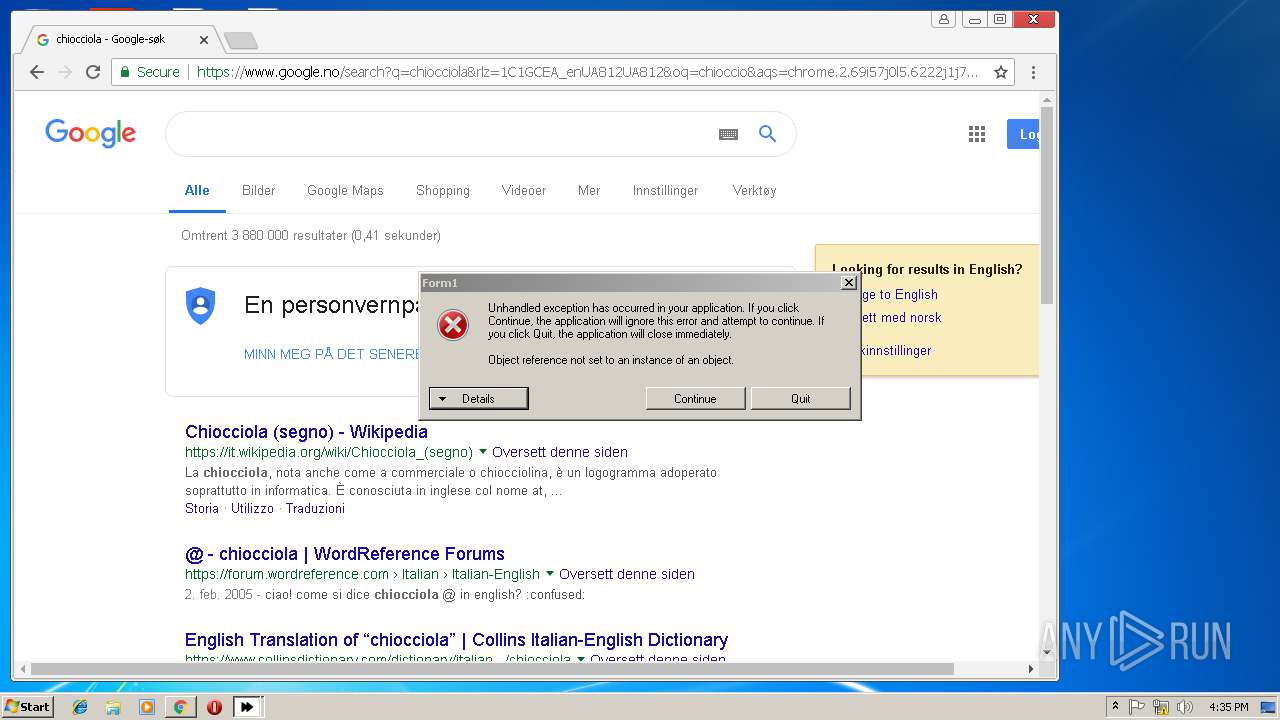Click the scroll right arrow of horizontal scrollbar

[1031, 669]
